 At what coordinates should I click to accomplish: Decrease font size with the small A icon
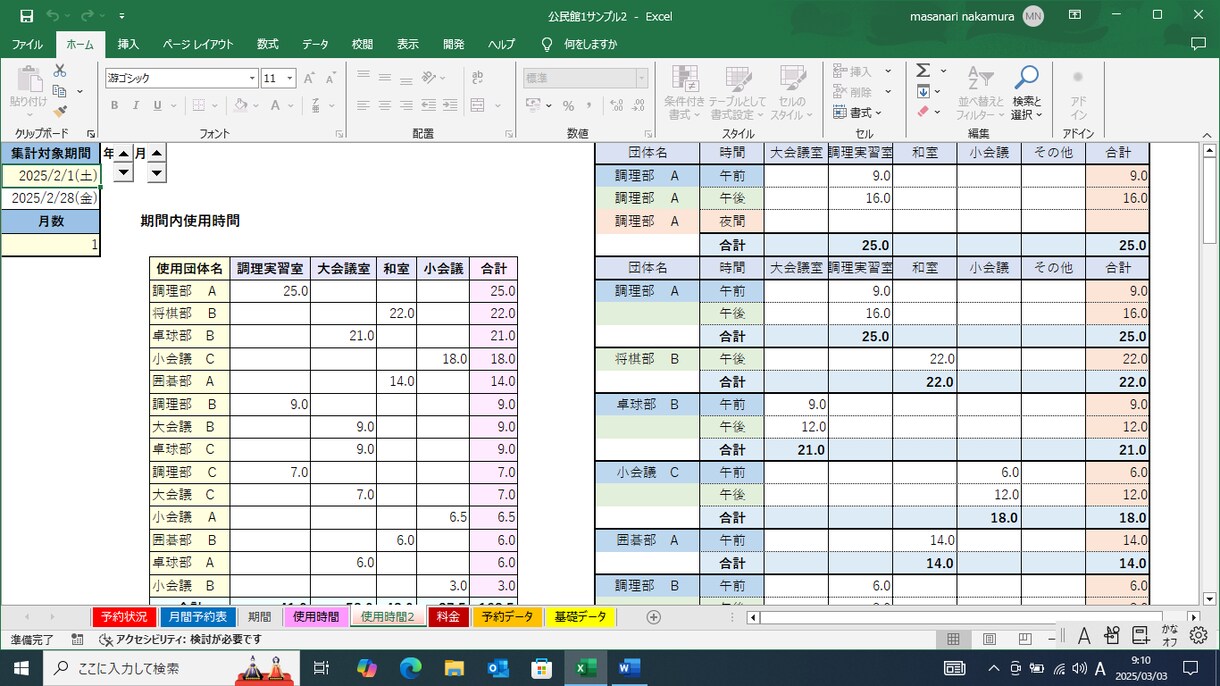tap(329, 78)
